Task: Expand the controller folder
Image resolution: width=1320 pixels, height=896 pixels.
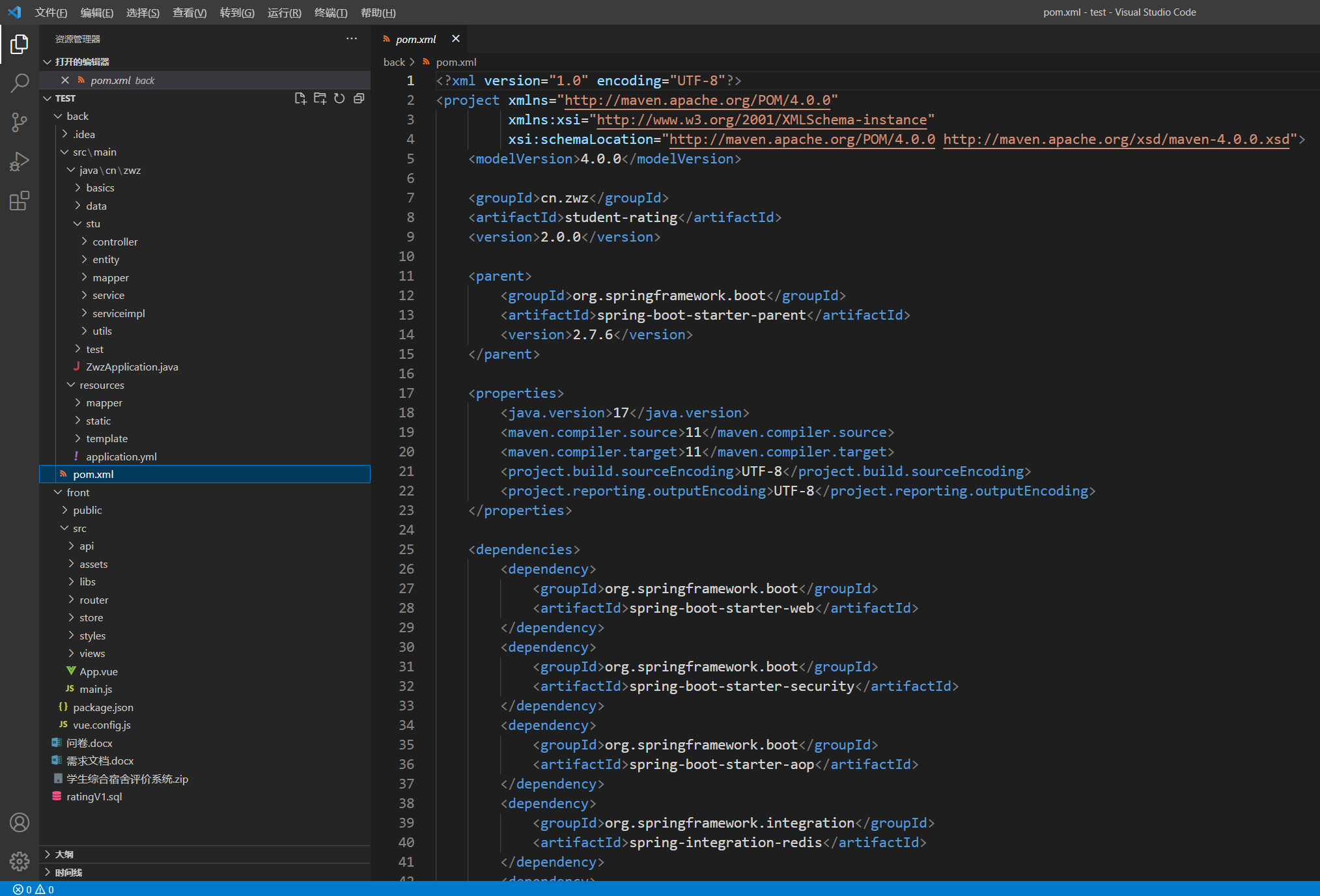Action: (115, 242)
